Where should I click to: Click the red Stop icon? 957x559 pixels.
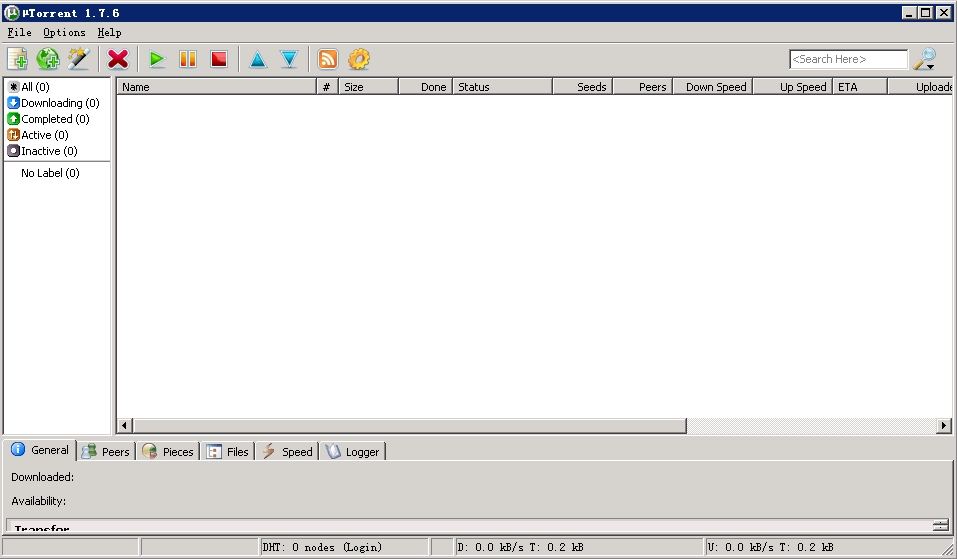coord(218,59)
